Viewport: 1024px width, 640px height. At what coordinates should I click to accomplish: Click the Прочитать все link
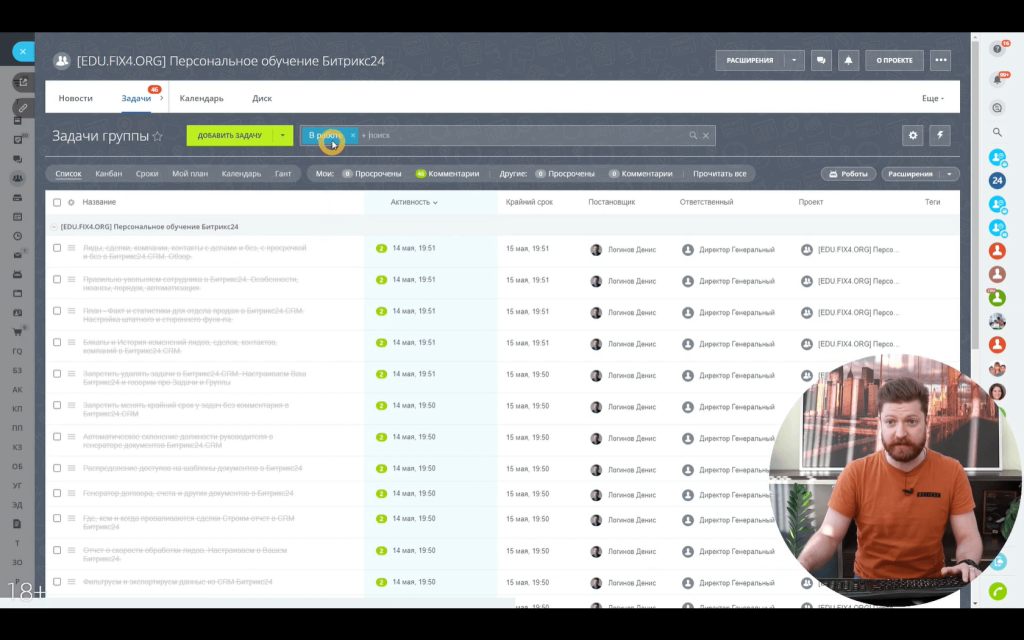pos(720,174)
